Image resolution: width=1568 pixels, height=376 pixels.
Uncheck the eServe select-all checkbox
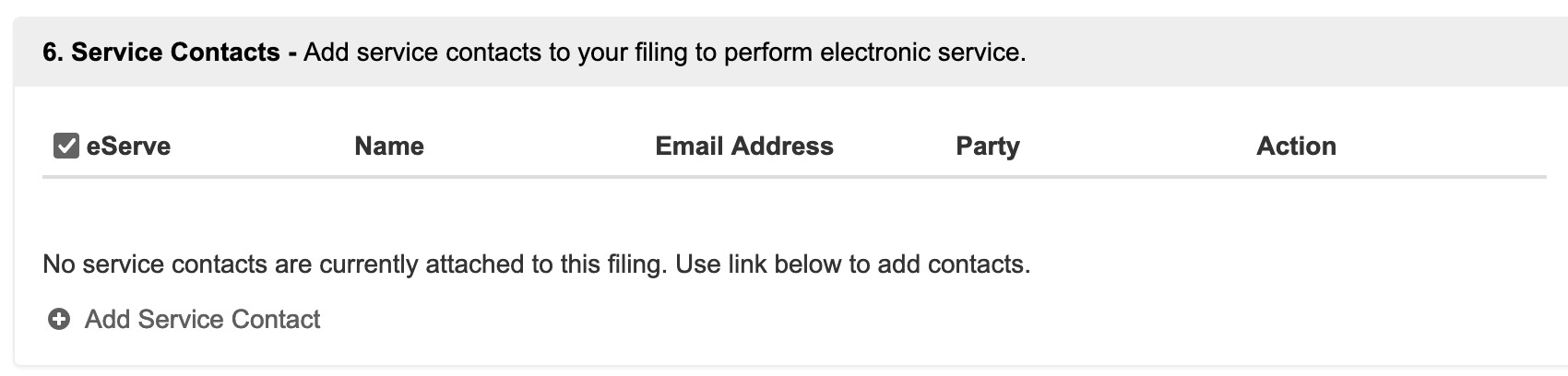[65, 146]
